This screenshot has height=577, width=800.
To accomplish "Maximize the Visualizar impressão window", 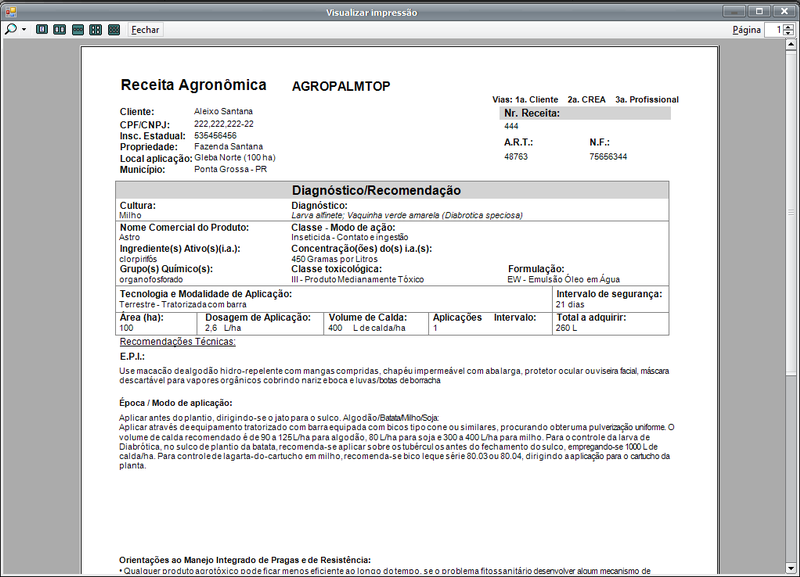I will [759, 11].
